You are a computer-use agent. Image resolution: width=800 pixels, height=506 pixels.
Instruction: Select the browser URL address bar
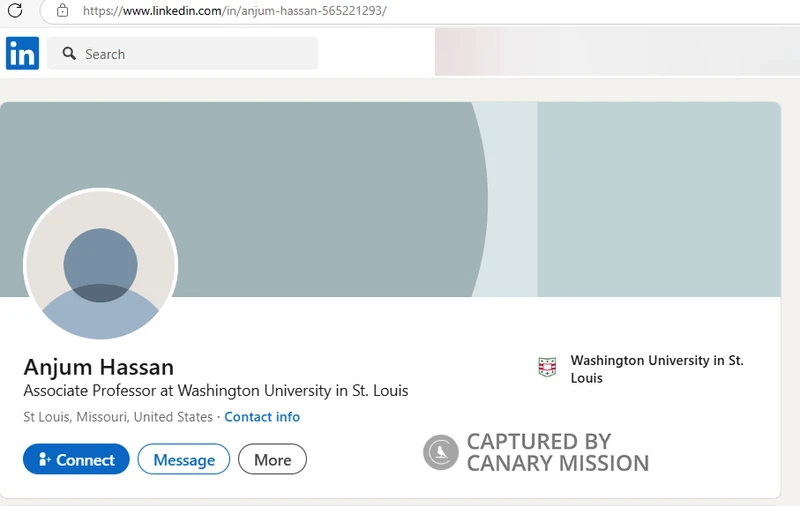[418, 11]
